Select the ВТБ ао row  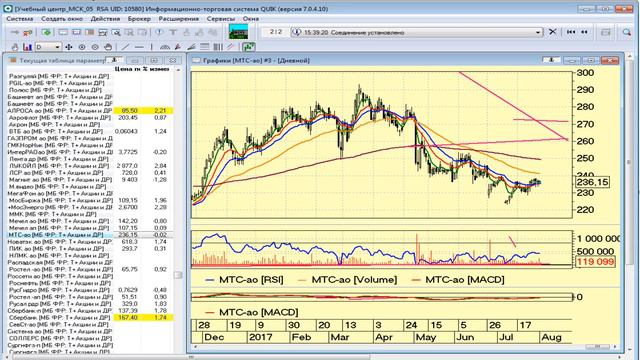(90, 131)
